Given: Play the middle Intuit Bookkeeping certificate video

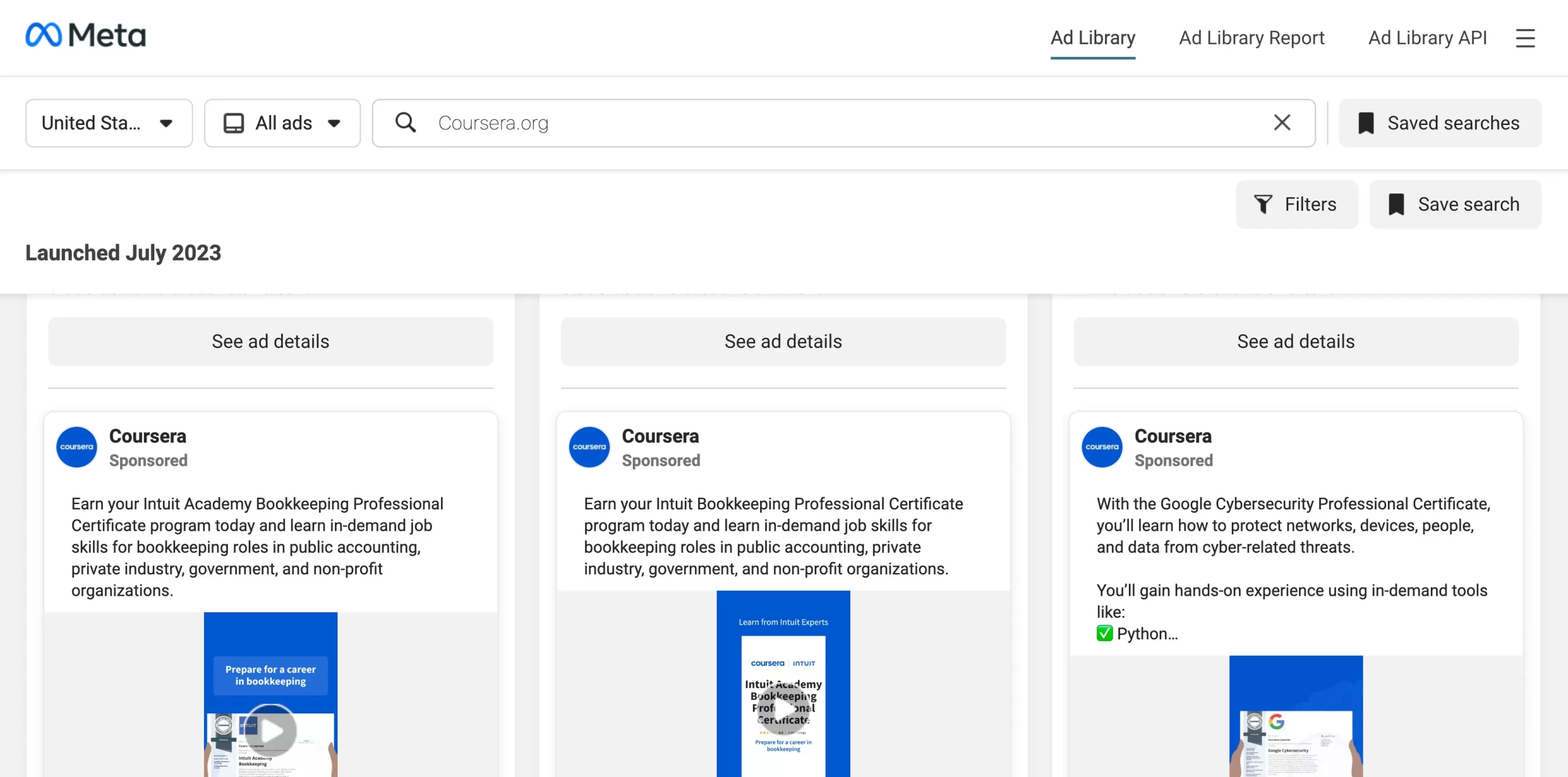Looking at the screenshot, I should [x=783, y=709].
